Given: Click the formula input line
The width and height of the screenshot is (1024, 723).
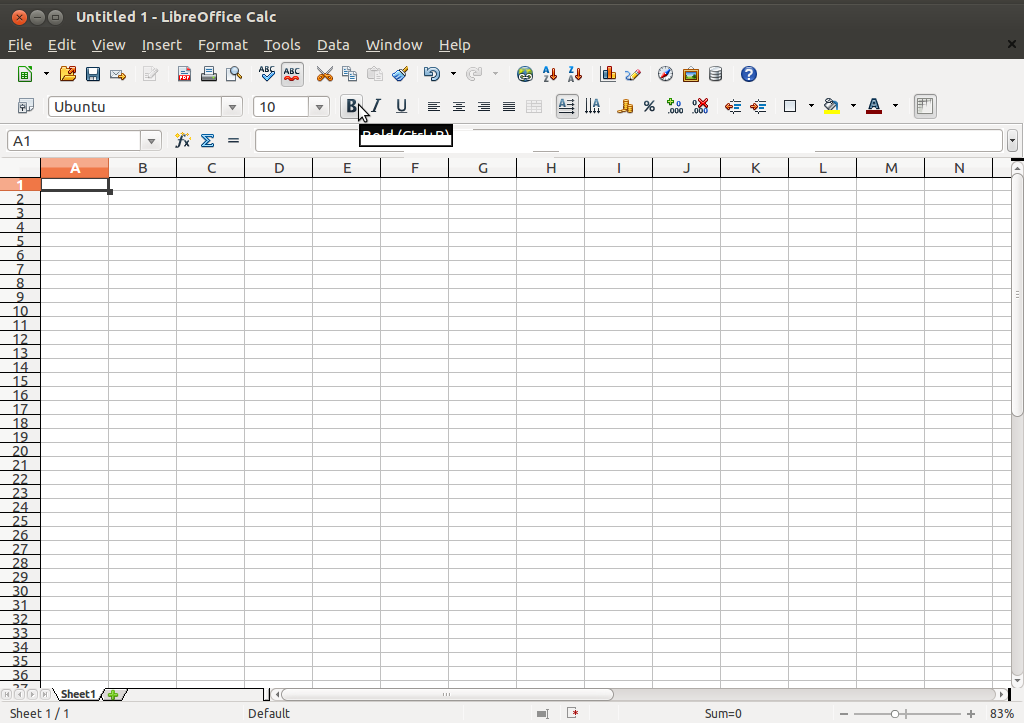Looking at the screenshot, I should pyautogui.click(x=628, y=141).
